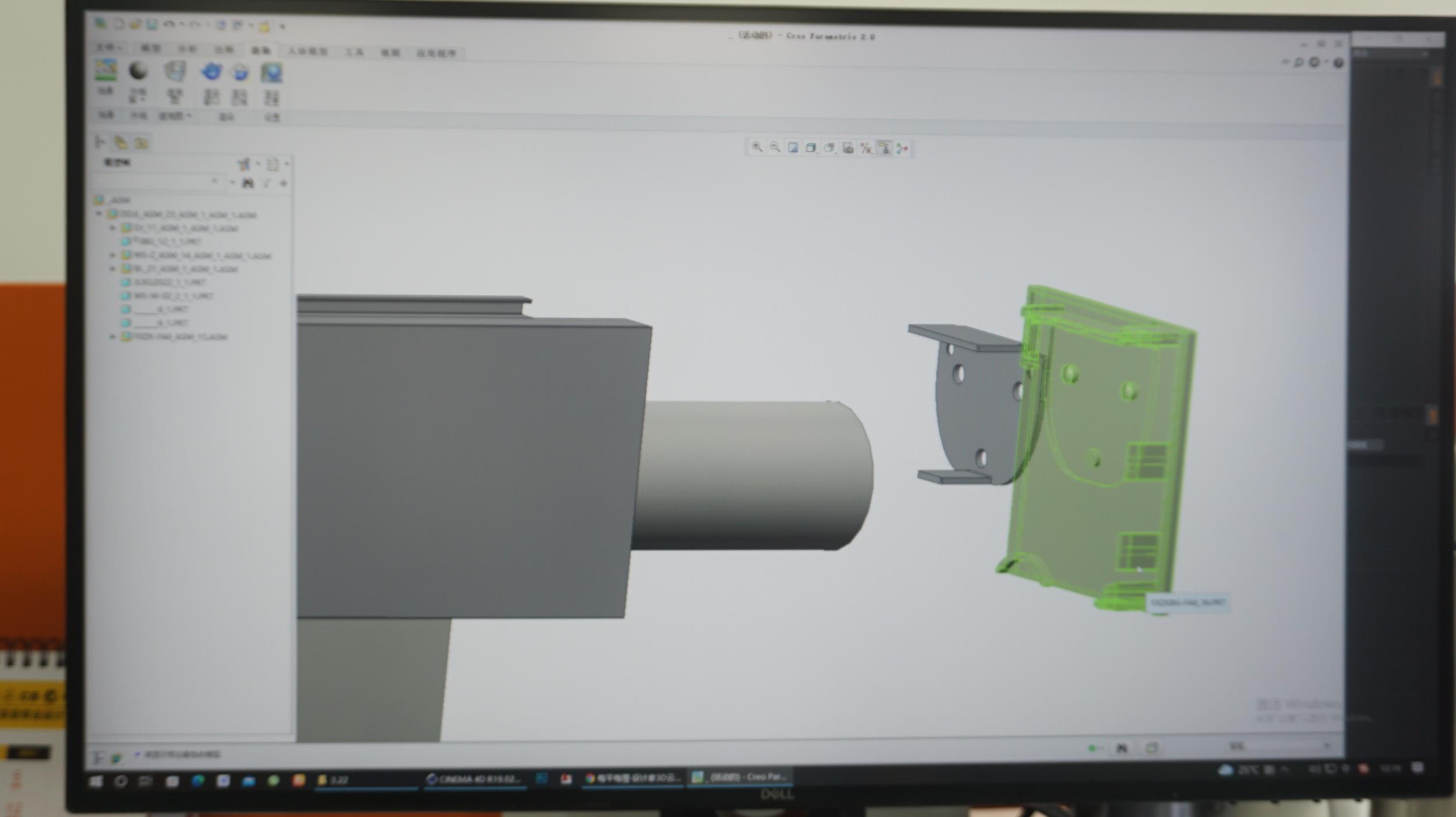Select the SJXG2022 part in model tree
Screen dimensions: 1456x817
164,282
